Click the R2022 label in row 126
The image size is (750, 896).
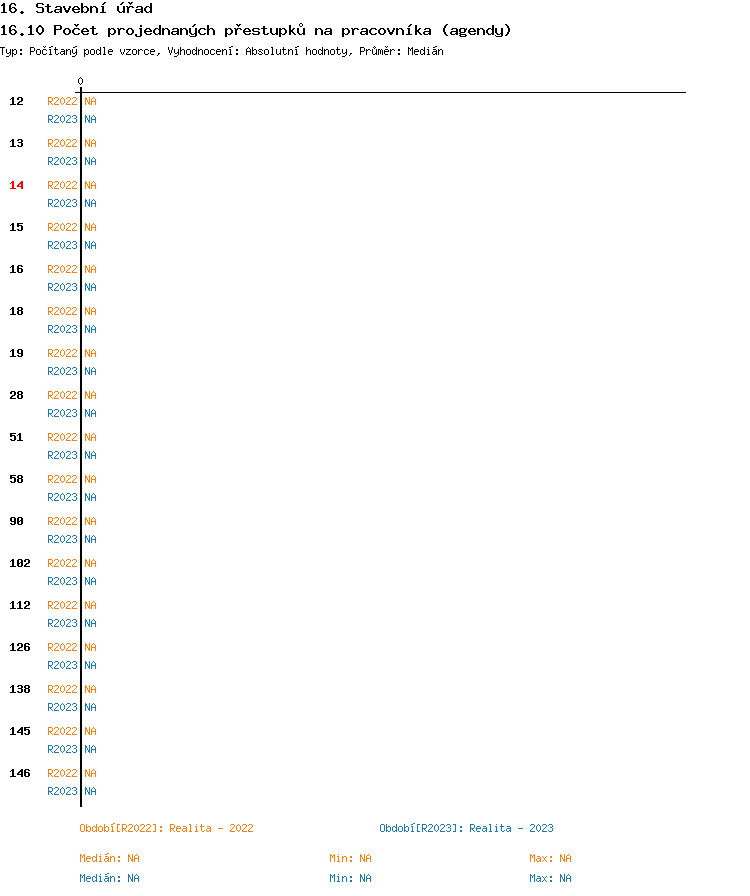click(62, 647)
